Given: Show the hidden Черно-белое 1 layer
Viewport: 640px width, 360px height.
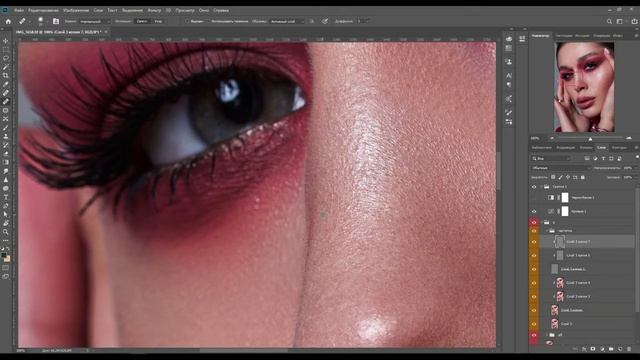Looking at the screenshot, I should click(534, 198).
